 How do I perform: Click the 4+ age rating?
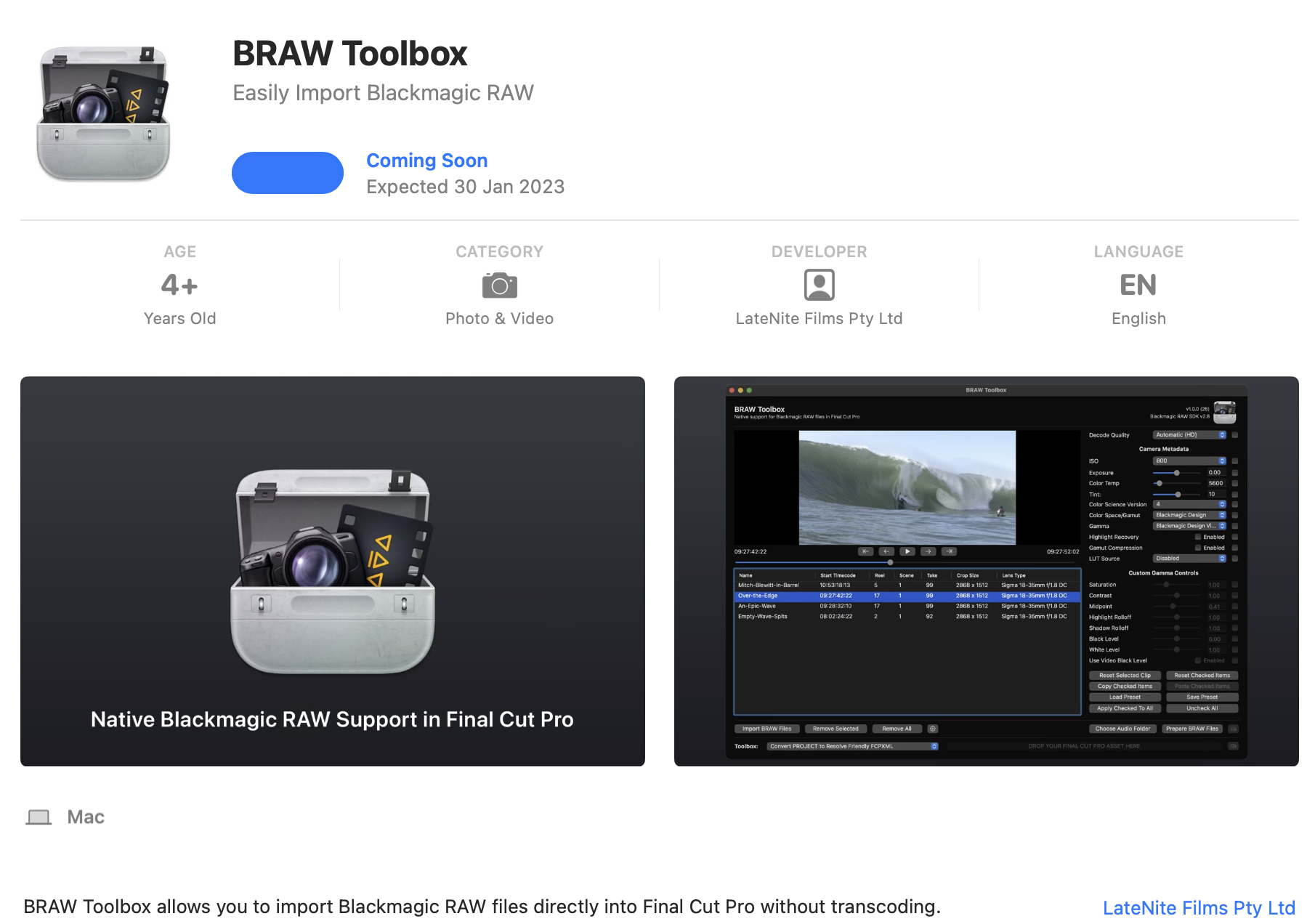tap(179, 285)
